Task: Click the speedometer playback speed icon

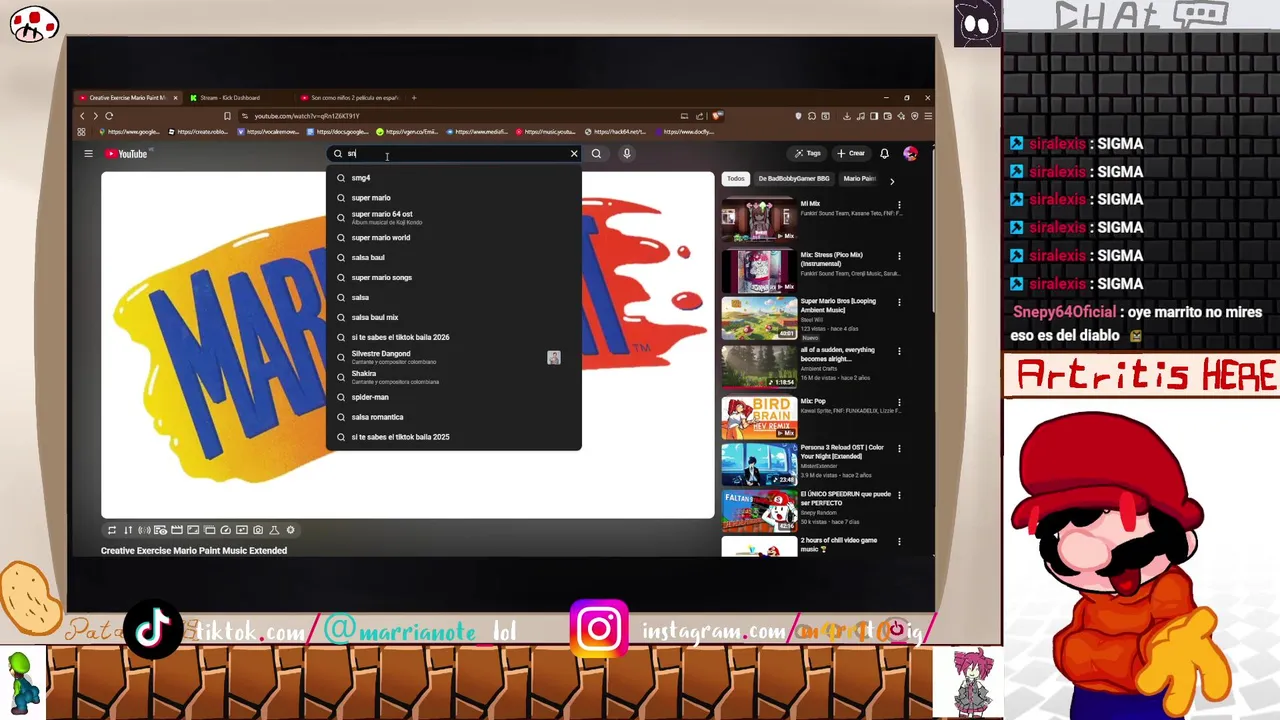Action: 225,530
